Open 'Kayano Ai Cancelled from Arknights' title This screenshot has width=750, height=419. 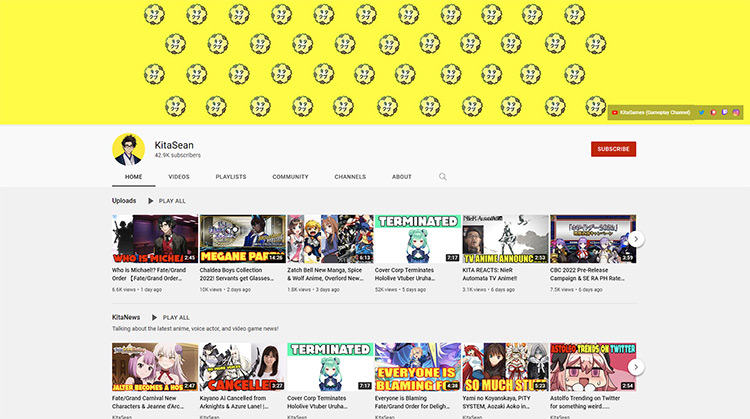point(234,402)
